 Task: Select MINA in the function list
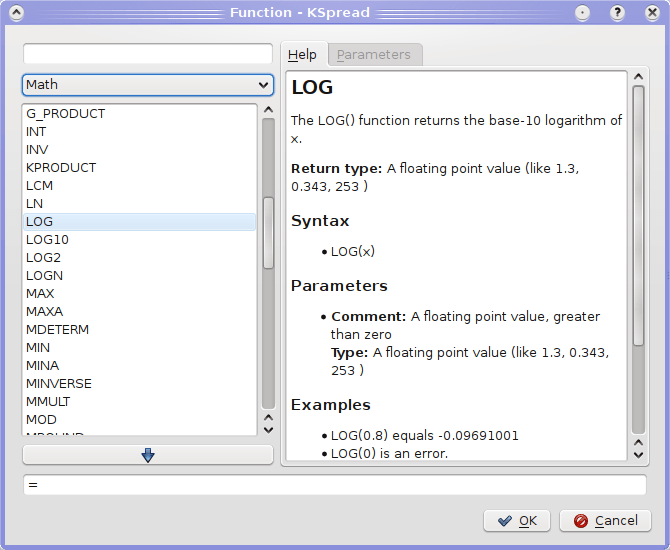(139, 365)
